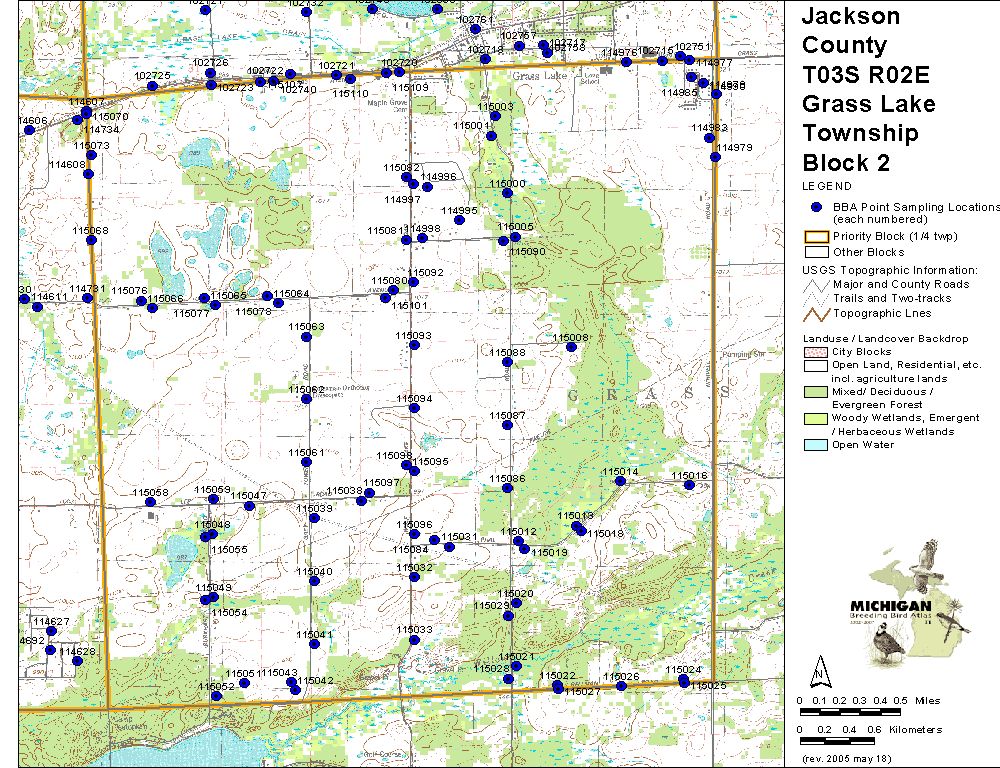The width and height of the screenshot is (1000, 768).
Task: Click the Open Water legend swatch
Action: click(816, 445)
